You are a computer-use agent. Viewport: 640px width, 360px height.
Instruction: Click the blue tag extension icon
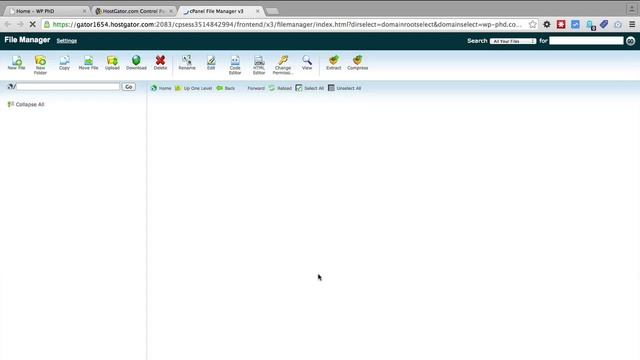604,24
